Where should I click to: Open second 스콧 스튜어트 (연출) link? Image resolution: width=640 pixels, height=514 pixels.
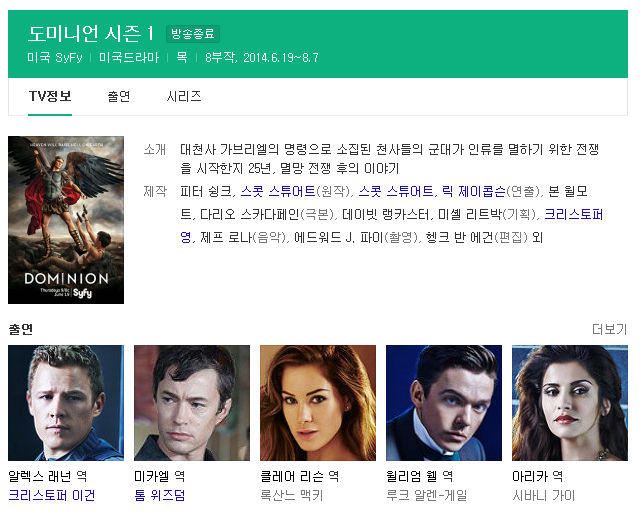[x=396, y=191]
